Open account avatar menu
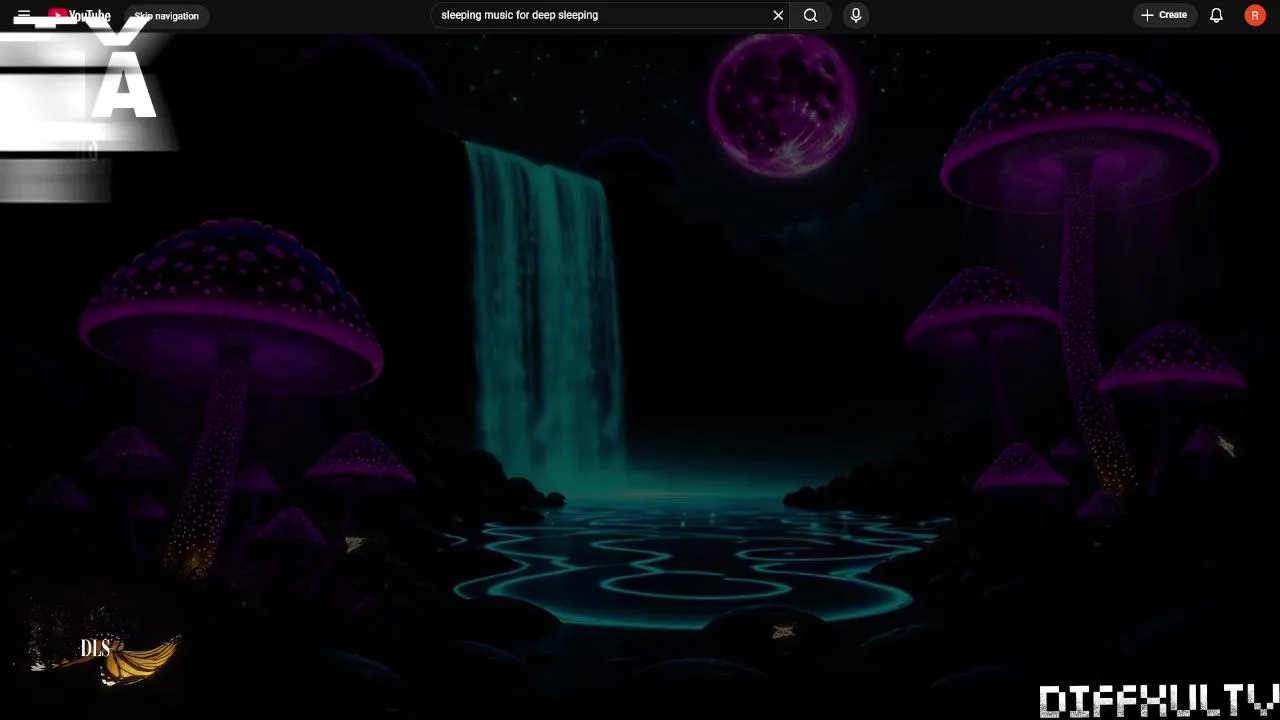The image size is (1280, 720). (x=1255, y=15)
